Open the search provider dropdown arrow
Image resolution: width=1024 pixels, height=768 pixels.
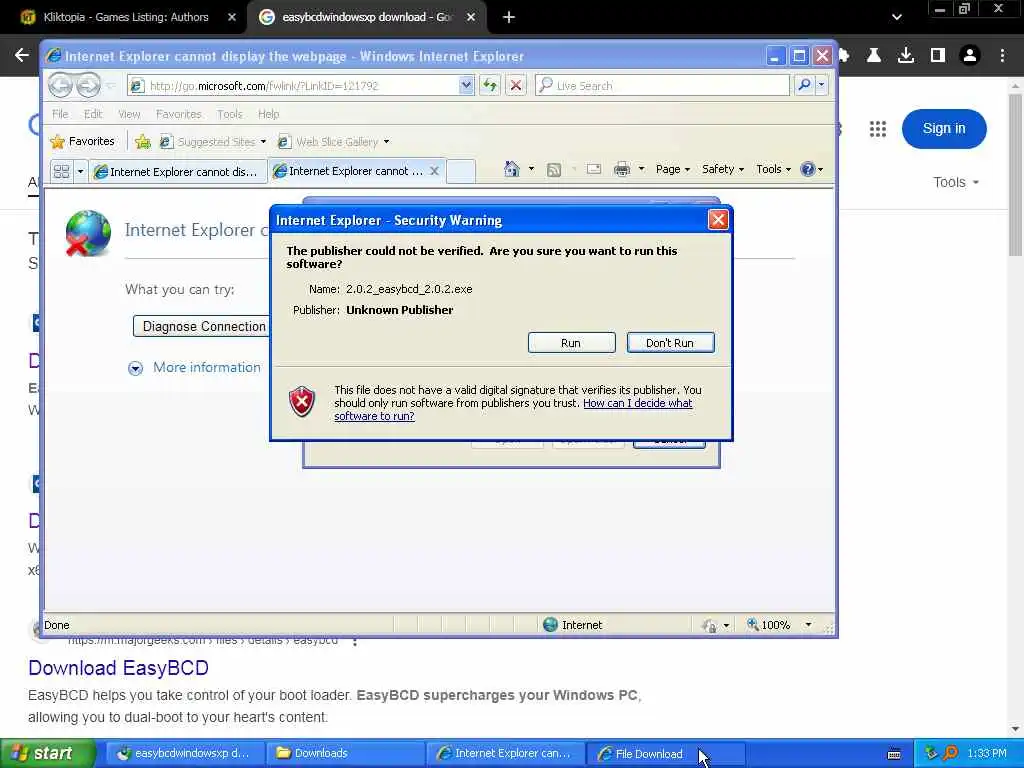pyautogui.click(x=822, y=85)
